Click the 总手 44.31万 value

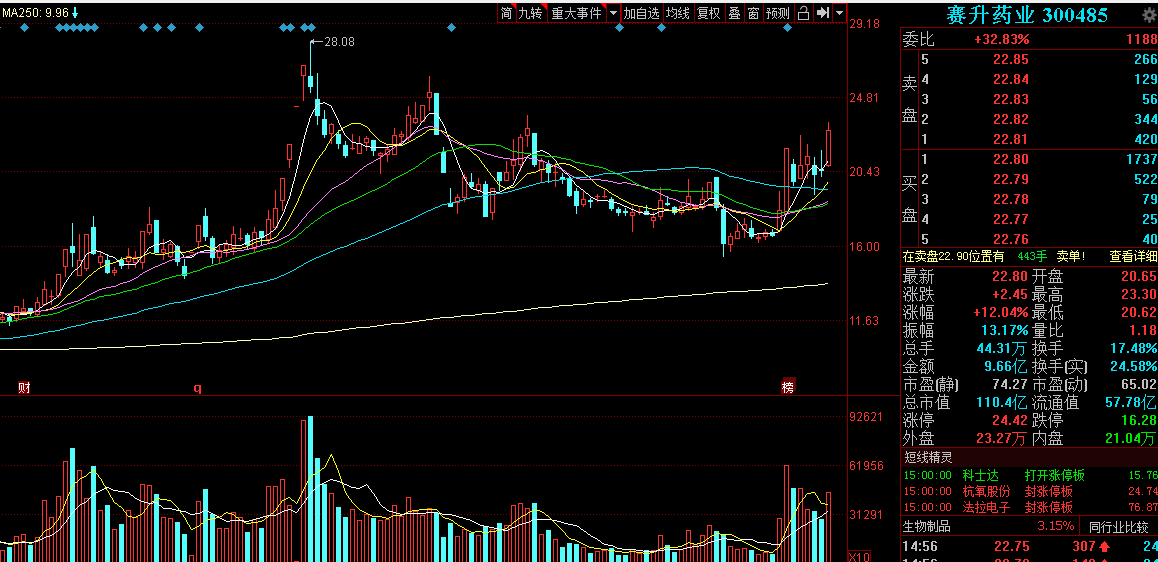click(1003, 349)
